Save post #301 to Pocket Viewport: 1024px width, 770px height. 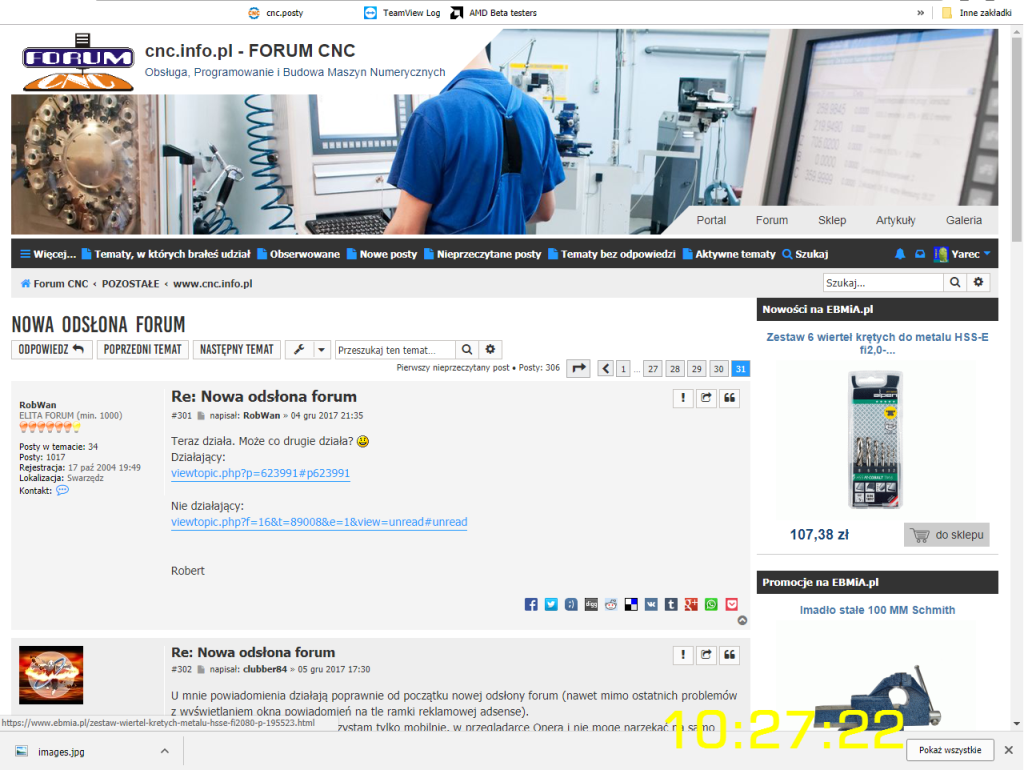[731, 604]
